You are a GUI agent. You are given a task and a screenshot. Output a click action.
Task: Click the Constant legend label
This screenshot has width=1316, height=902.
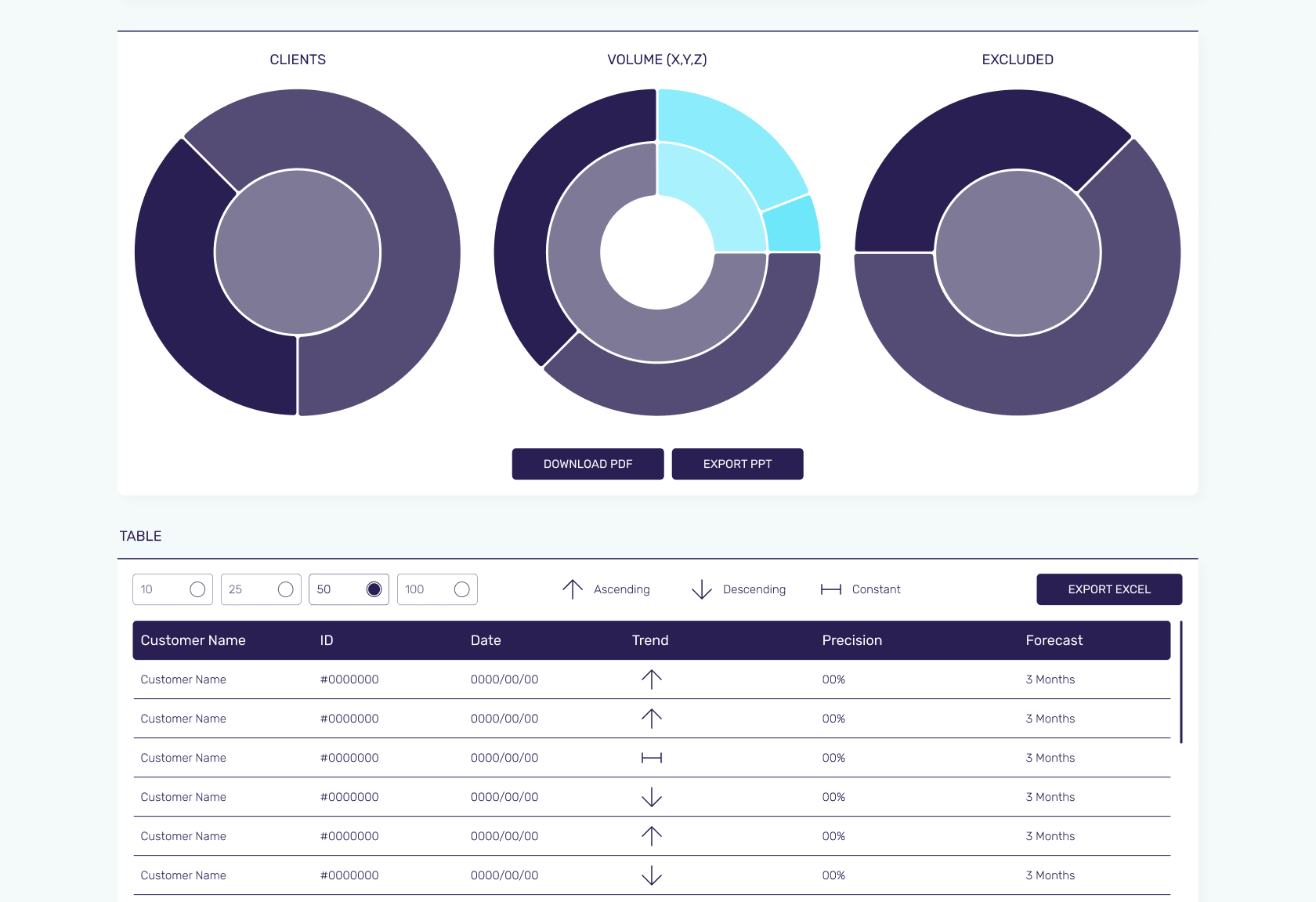877,589
